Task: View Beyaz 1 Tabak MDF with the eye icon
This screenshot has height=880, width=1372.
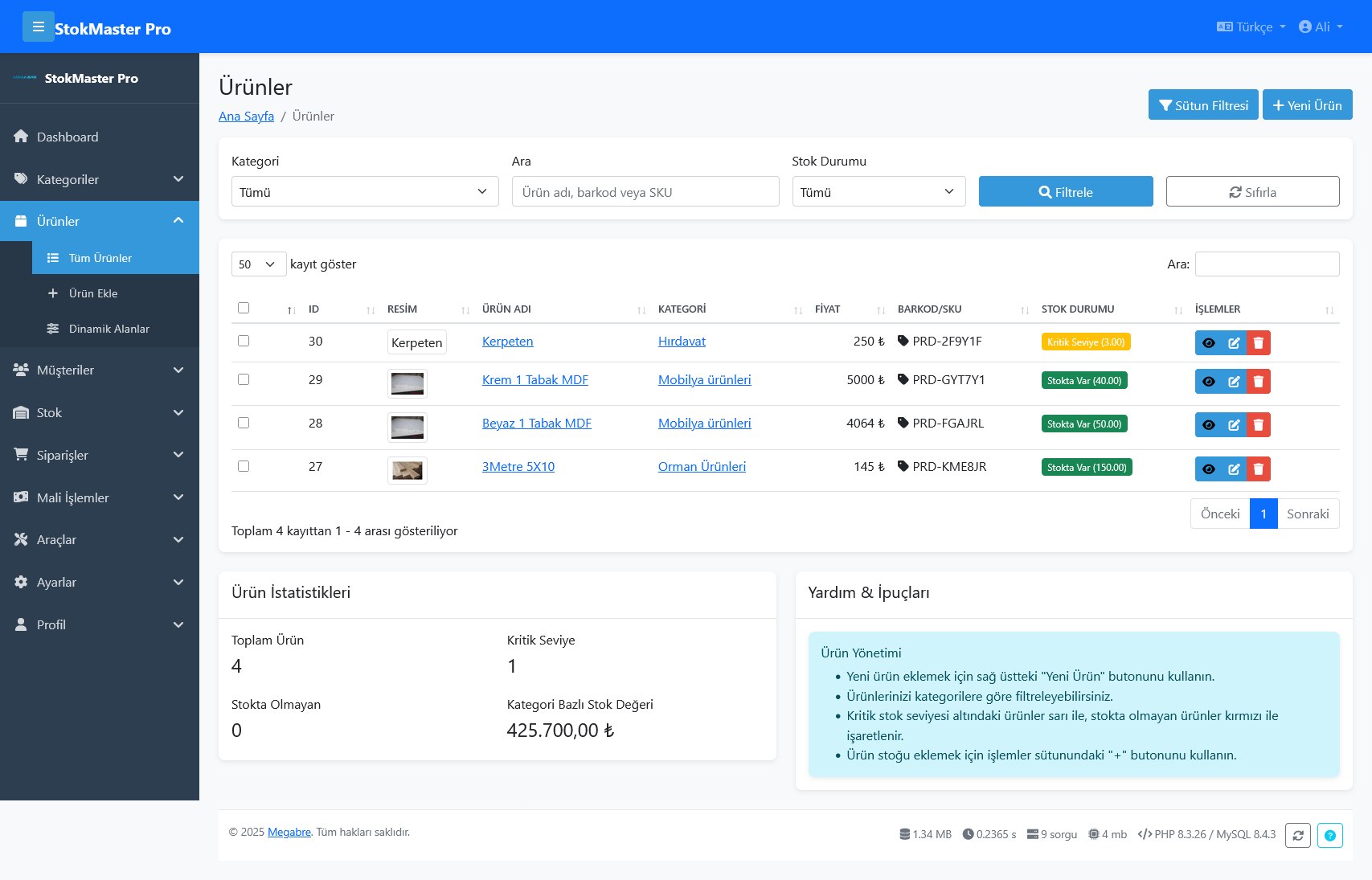Action: click(1209, 424)
